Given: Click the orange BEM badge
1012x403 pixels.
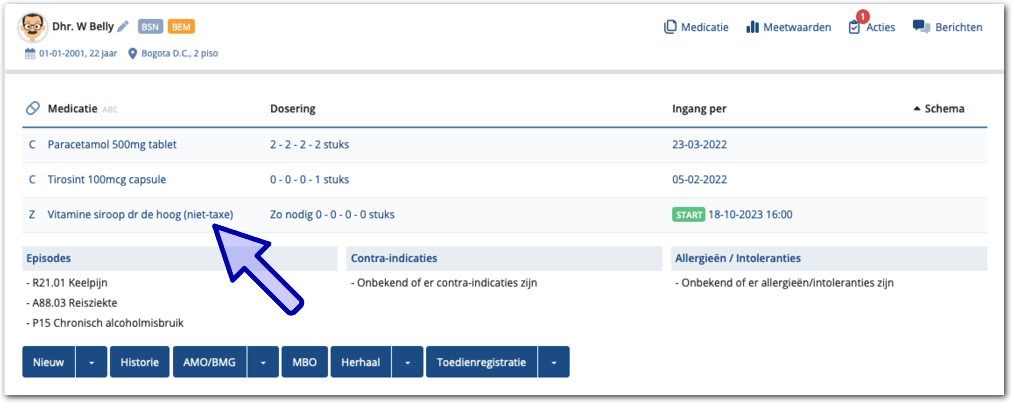Looking at the screenshot, I should [x=181, y=27].
